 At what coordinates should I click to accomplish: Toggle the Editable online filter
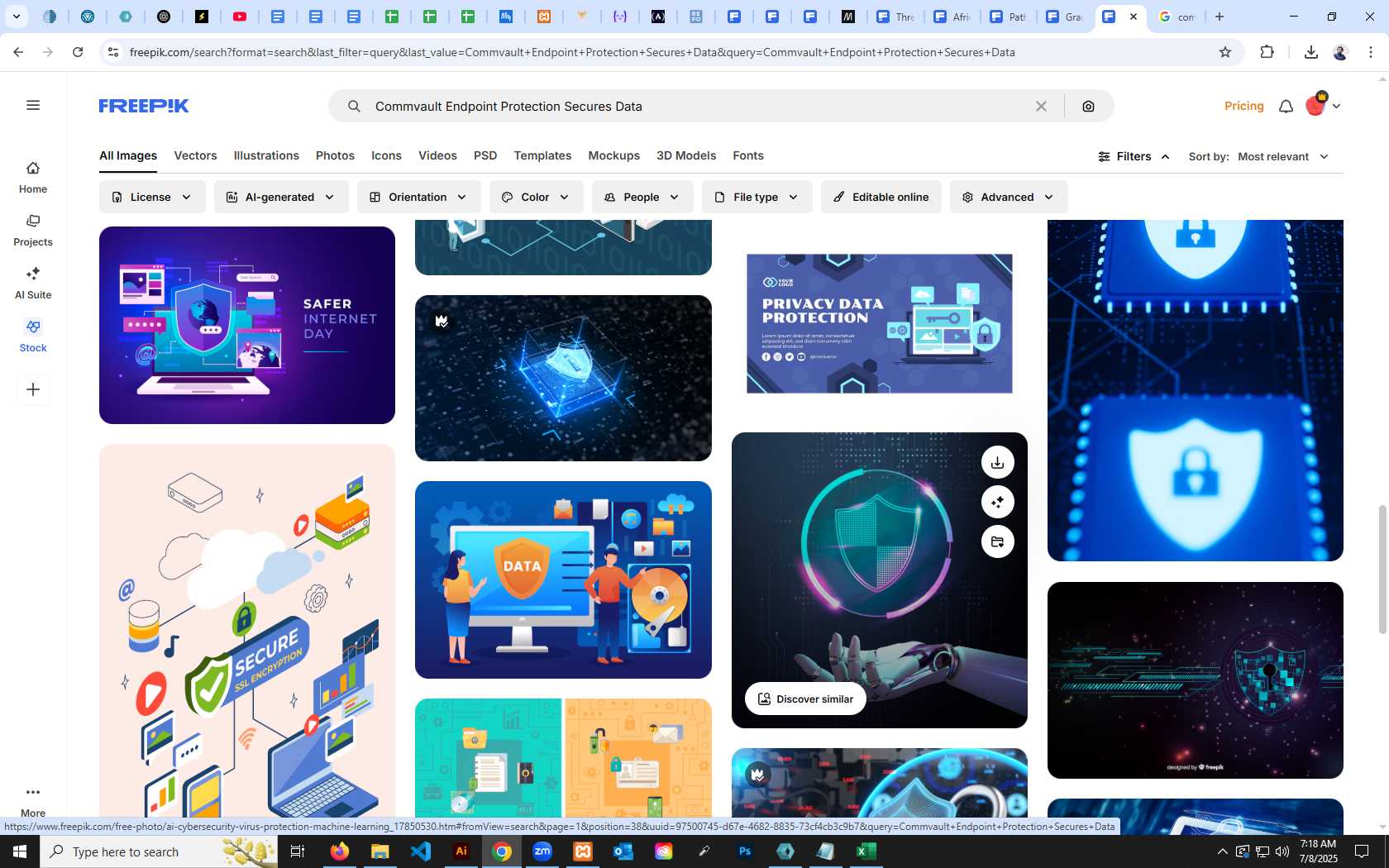click(881, 197)
